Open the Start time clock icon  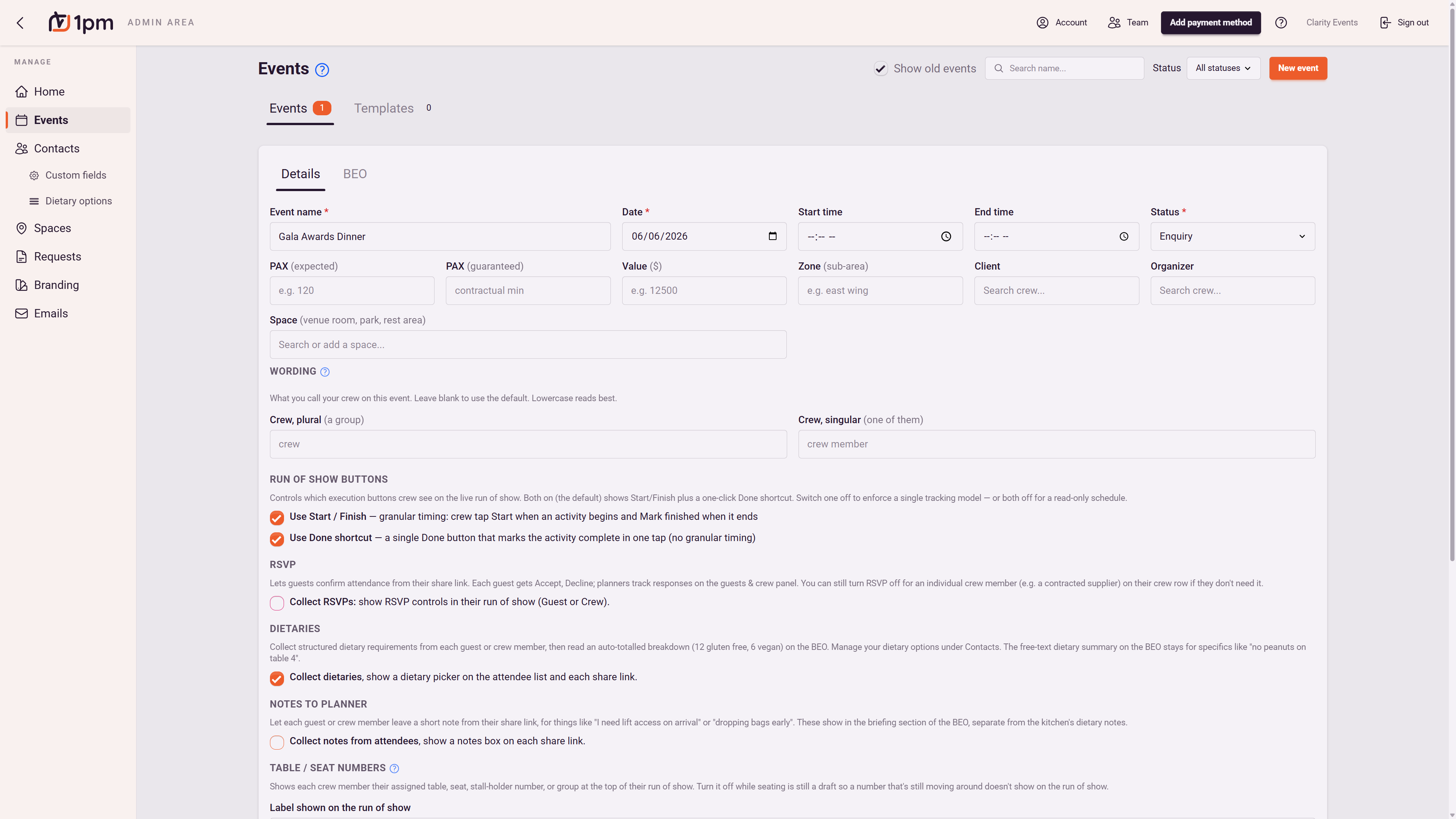pos(946,237)
